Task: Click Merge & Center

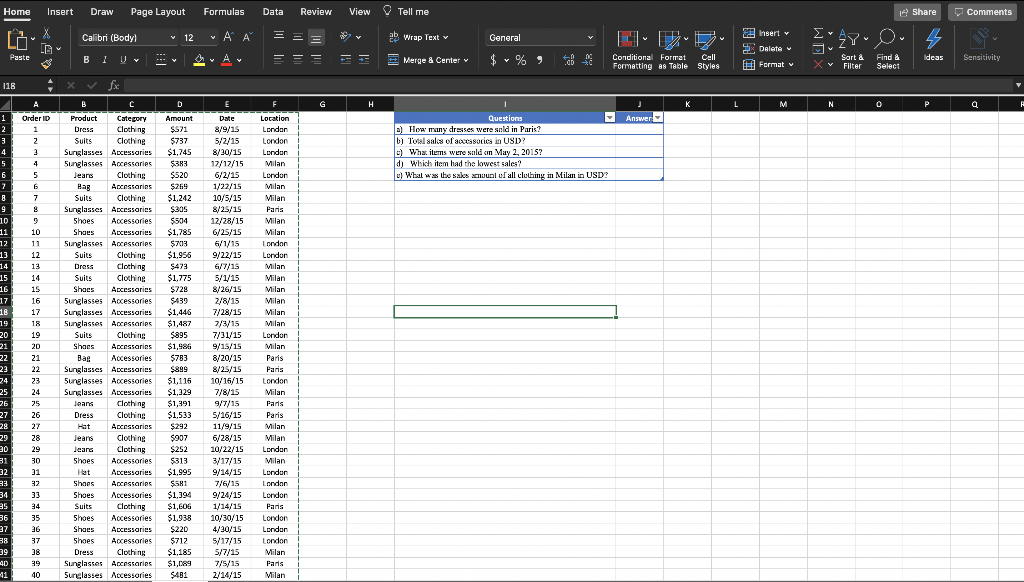Action: 428,60
